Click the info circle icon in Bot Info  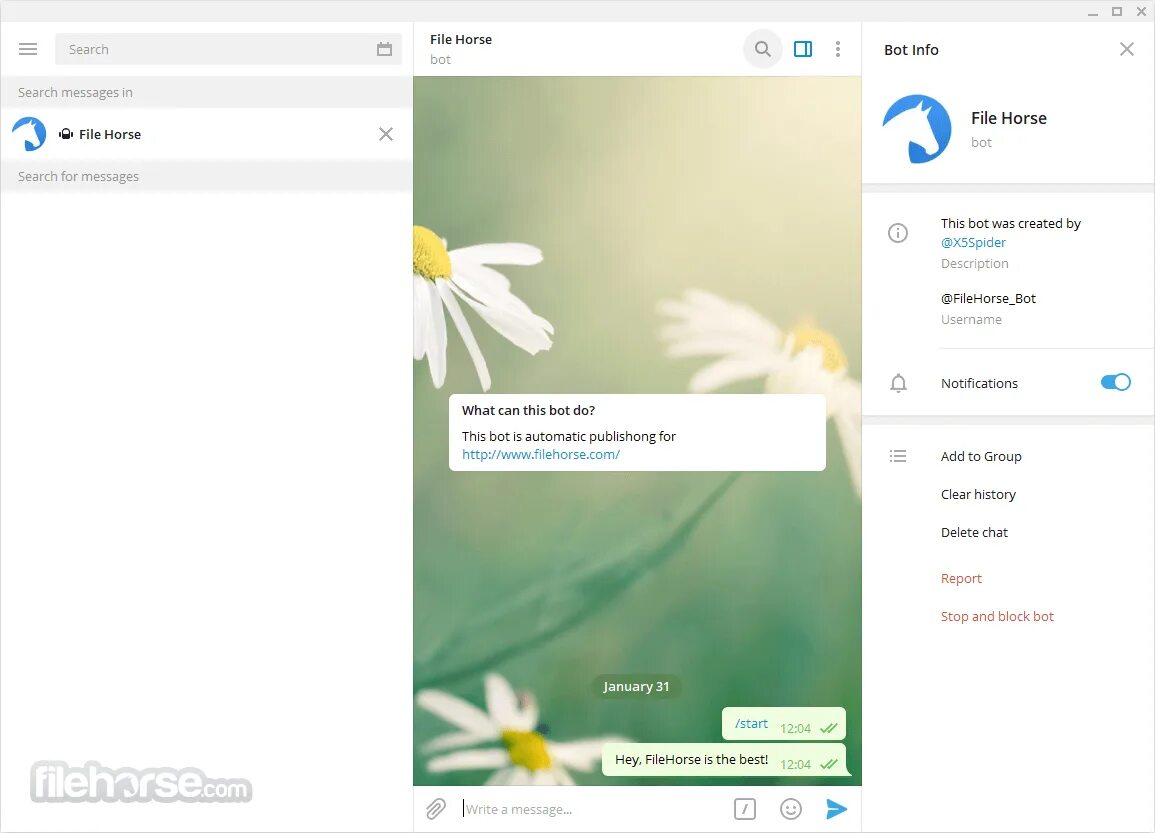coord(898,233)
